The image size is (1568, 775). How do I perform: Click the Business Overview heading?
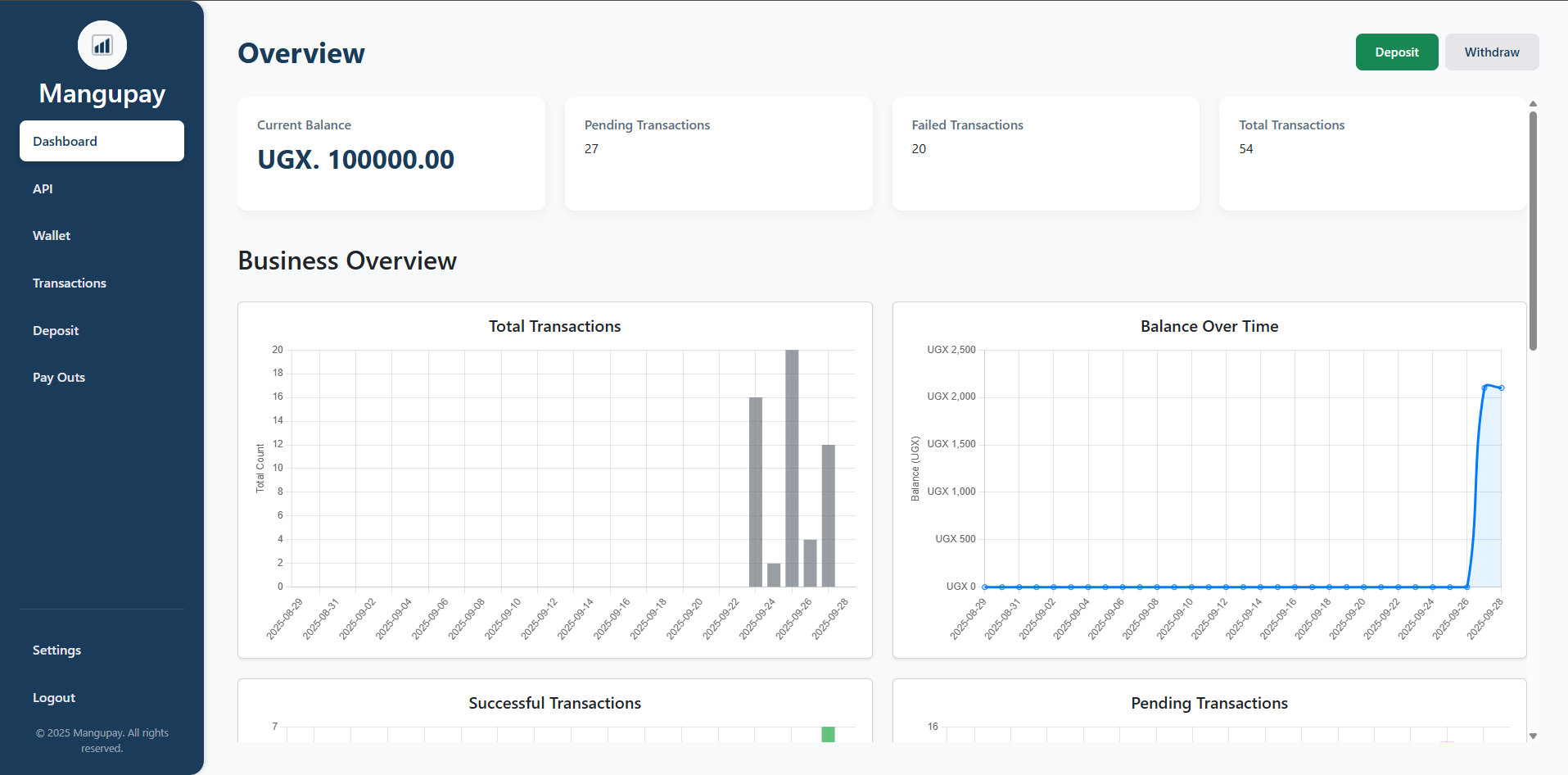click(346, 261)
